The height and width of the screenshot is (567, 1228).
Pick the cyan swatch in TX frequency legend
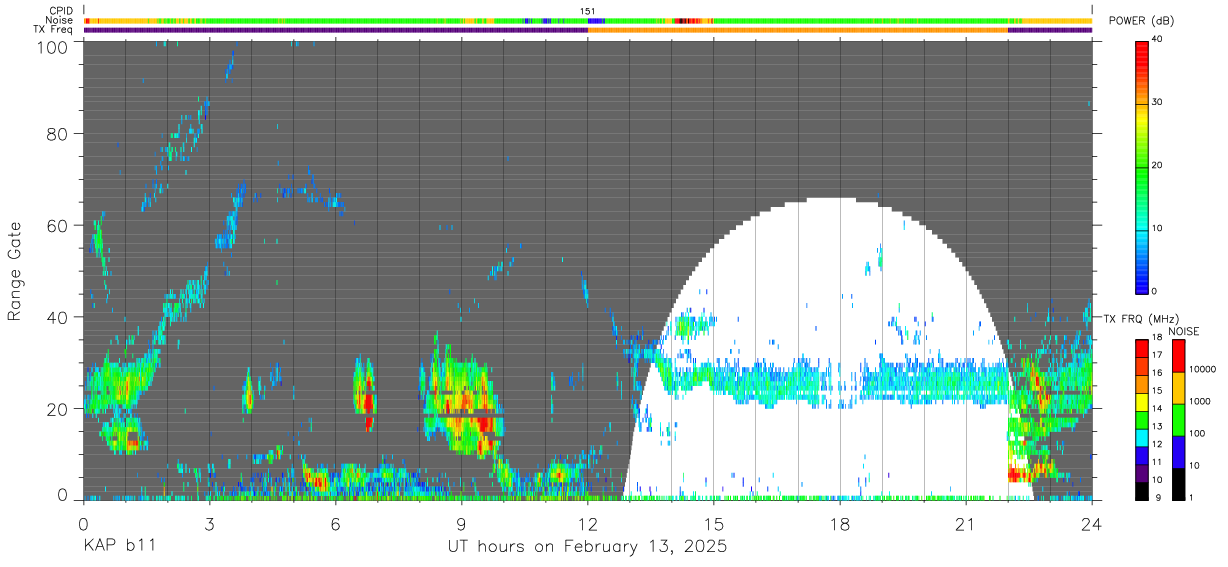(x=1142, y=438)
